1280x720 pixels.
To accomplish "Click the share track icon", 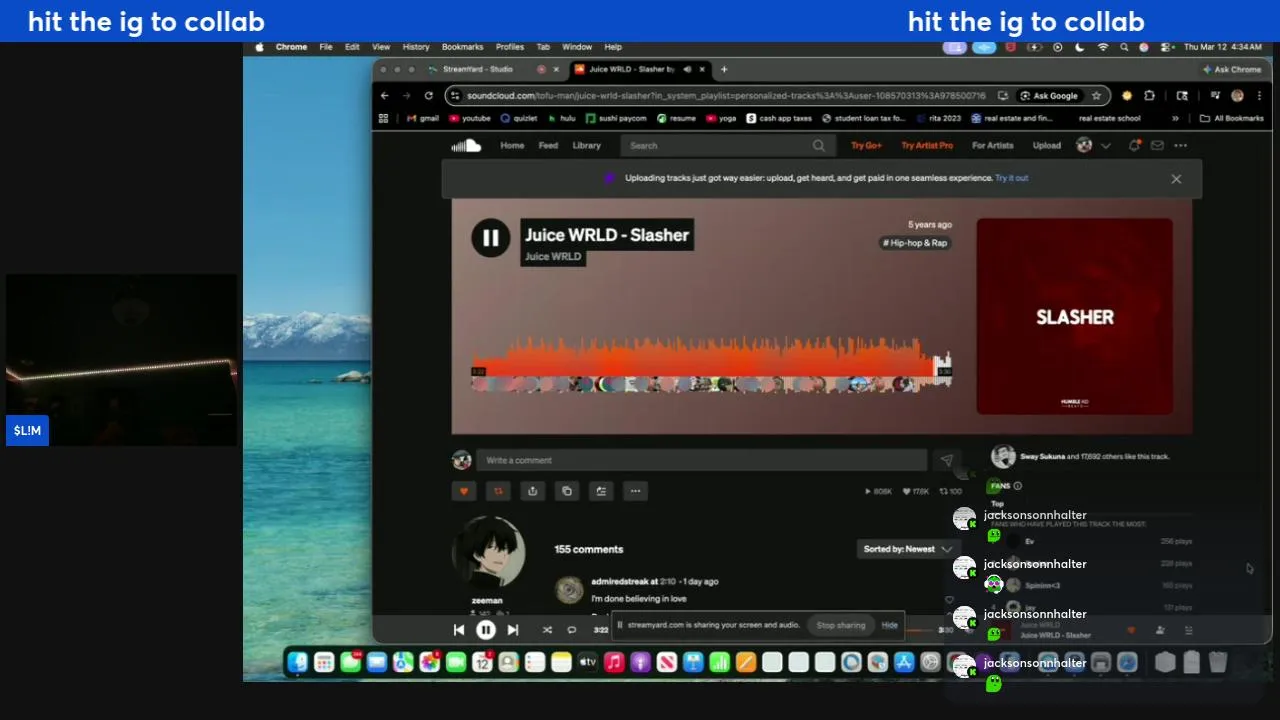I will coord(532,491).
